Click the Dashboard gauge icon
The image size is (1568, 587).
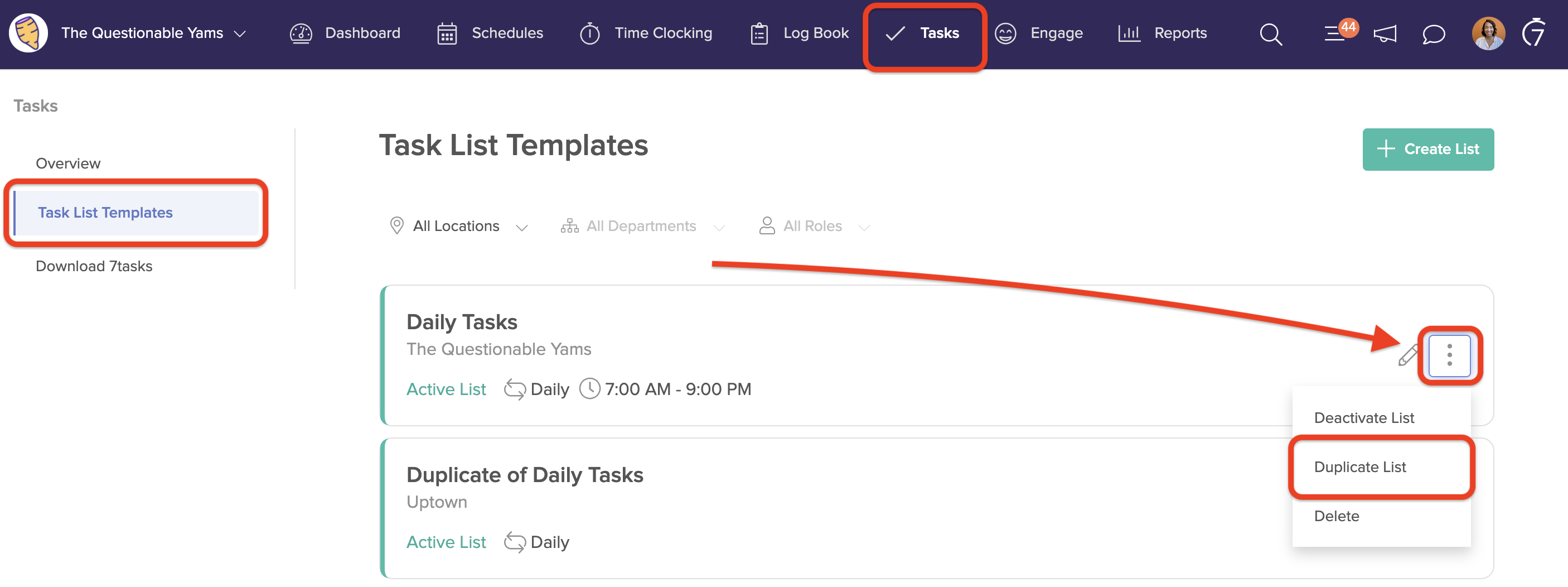pyautogui.click(x=301, y=33)
